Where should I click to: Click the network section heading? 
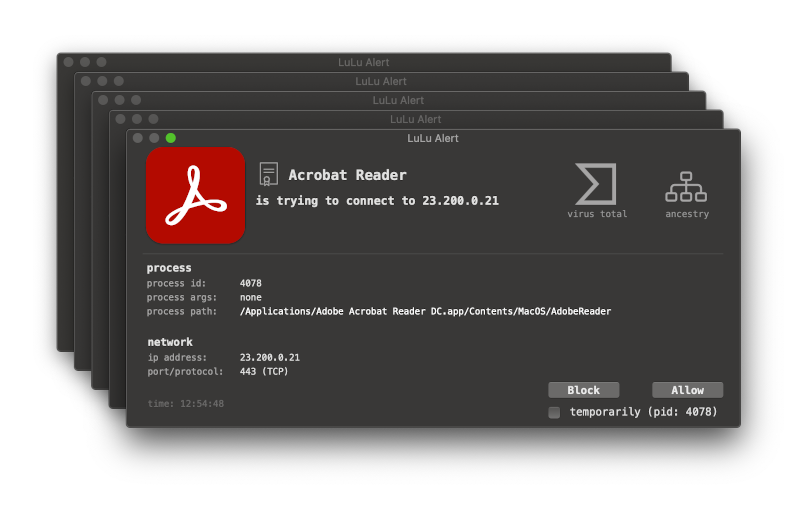click(170, 342)
